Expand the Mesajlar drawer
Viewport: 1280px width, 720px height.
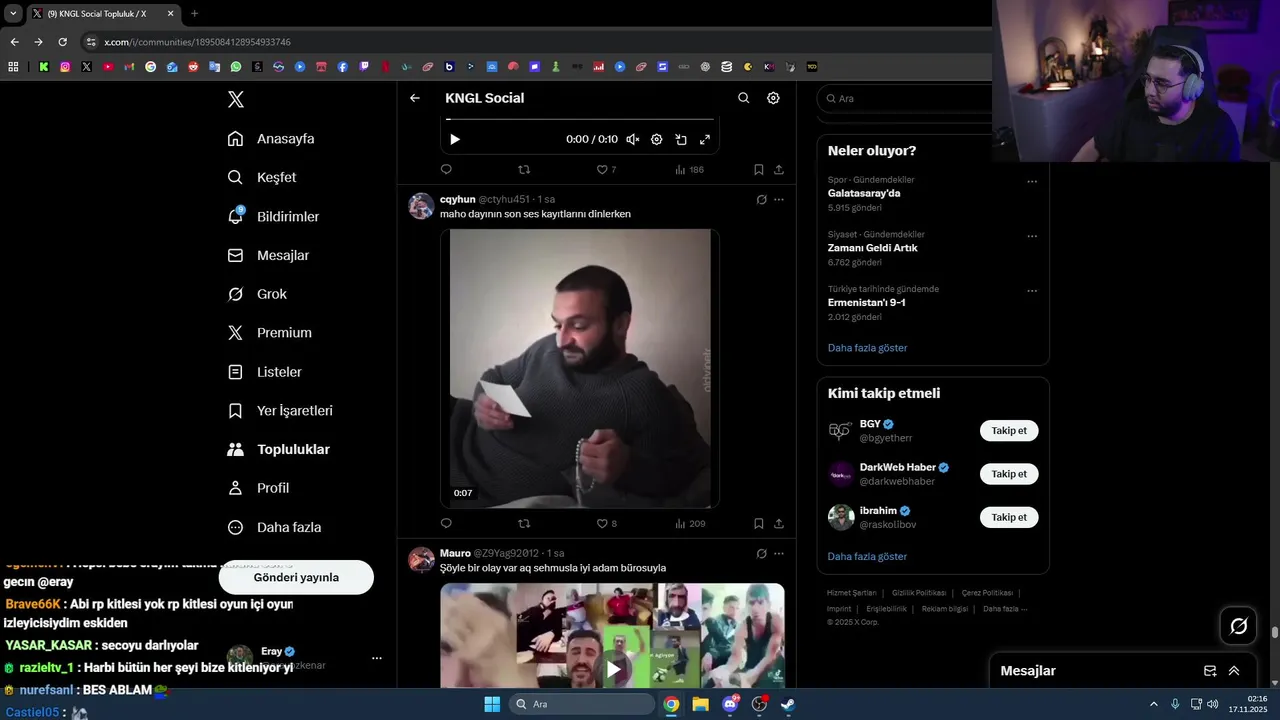coord(1234,671)
